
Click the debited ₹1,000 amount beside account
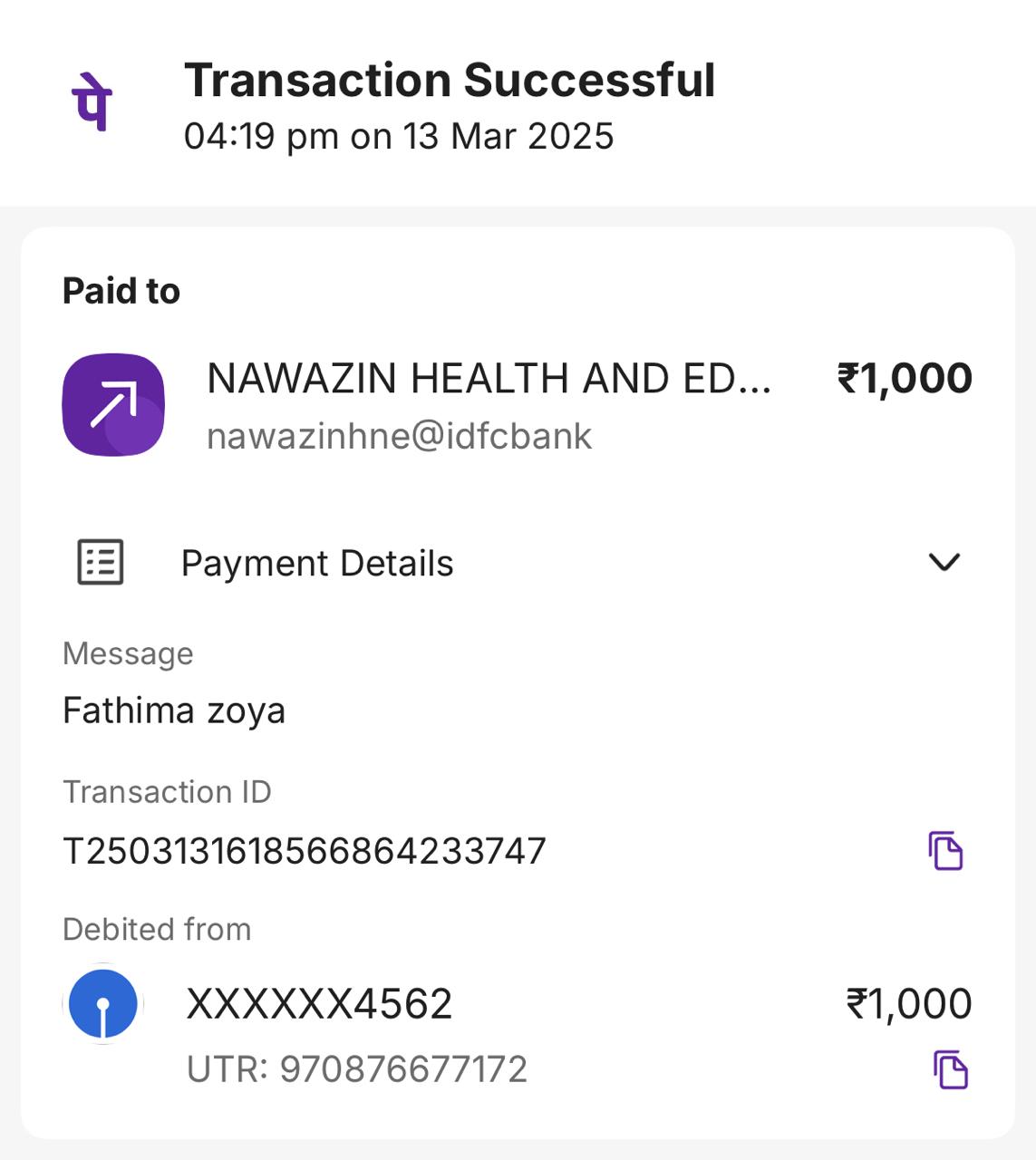tap(908, 1004)
